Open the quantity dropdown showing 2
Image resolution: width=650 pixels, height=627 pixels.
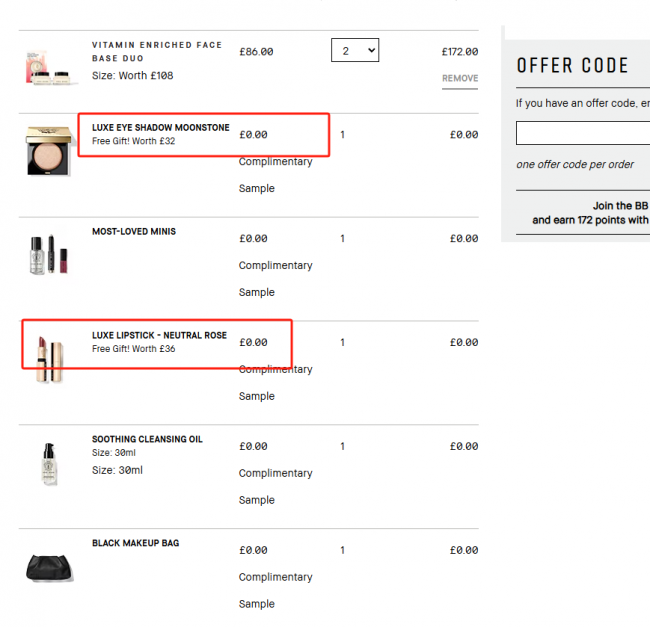click(x=355, y=50)
